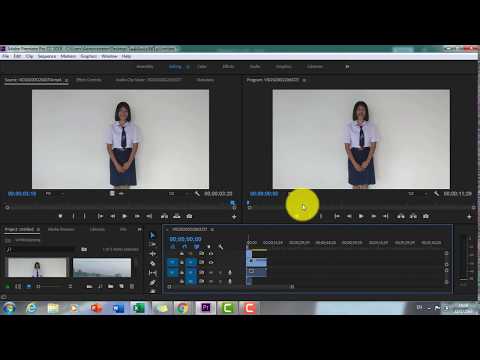Mark Out point in Source monitor

[x=85, y=216]
